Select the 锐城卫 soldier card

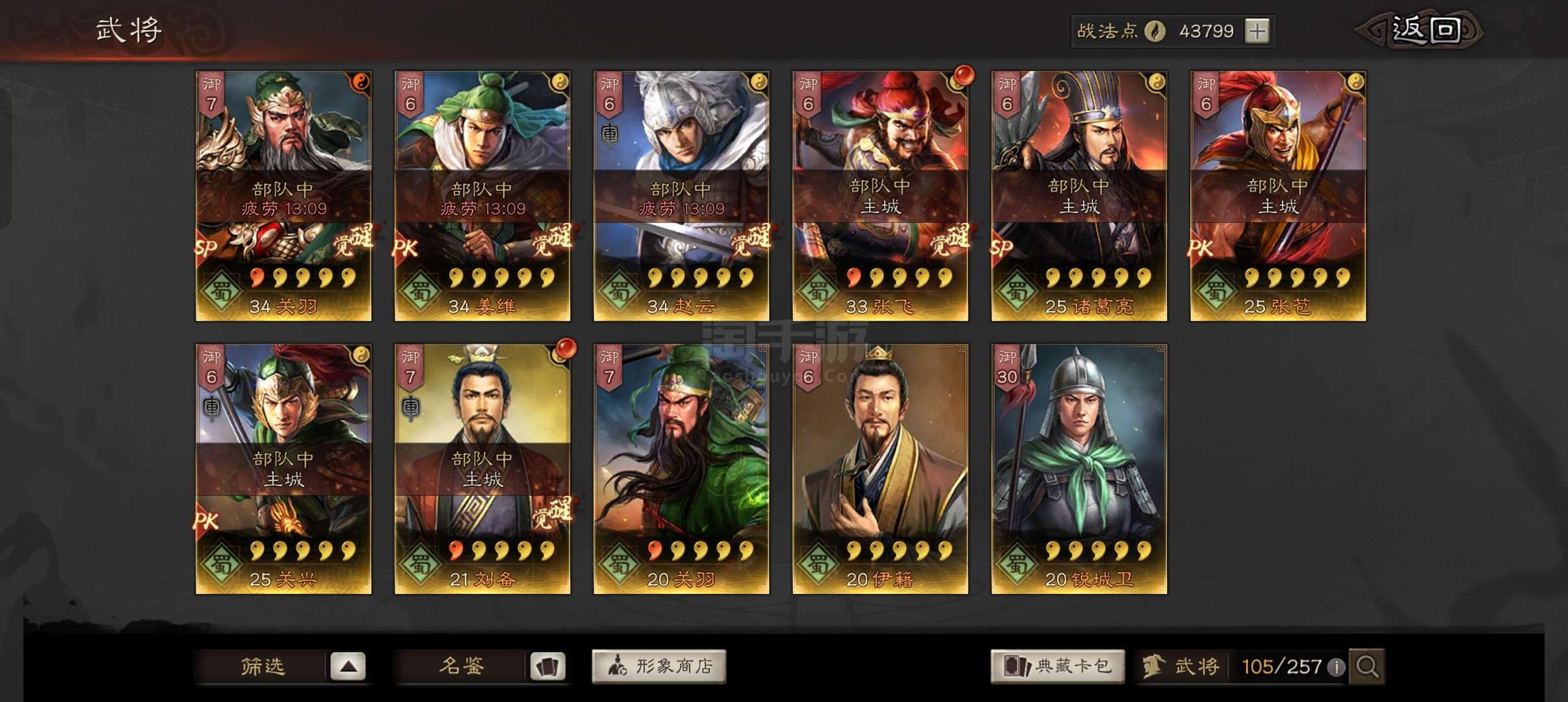coord(1079,469)
